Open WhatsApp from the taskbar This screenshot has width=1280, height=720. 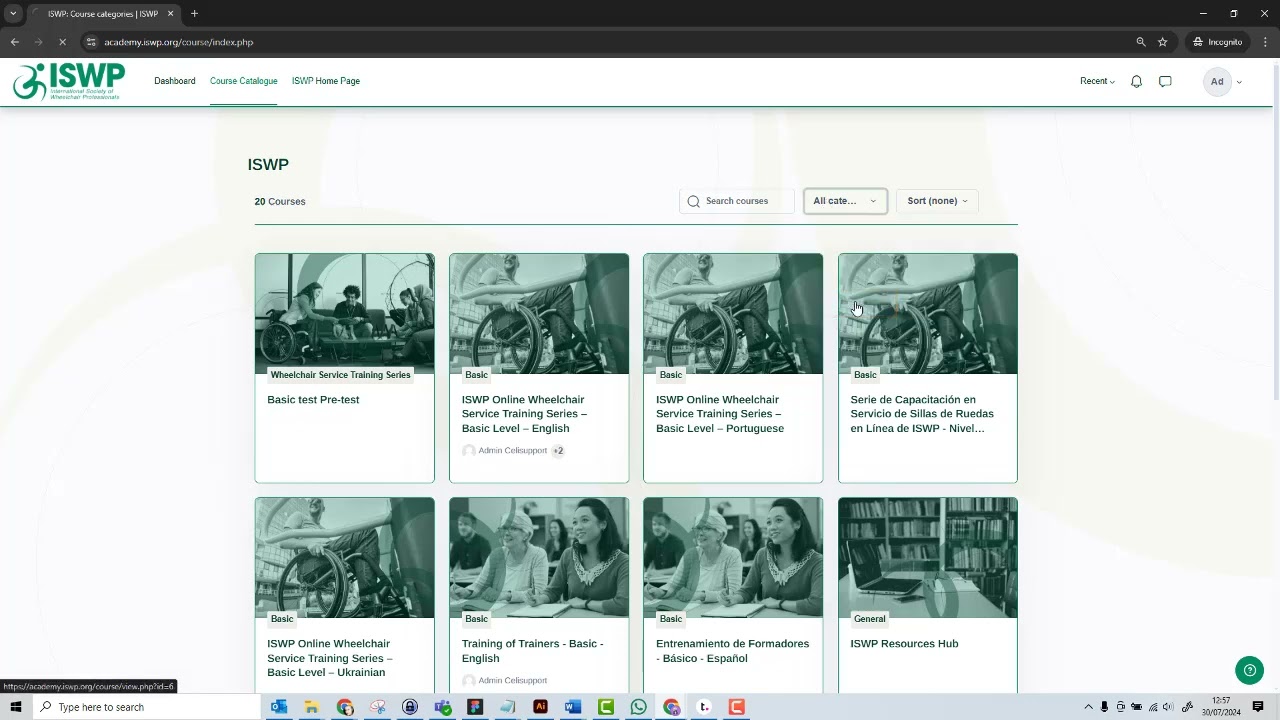tap(638, 707)
